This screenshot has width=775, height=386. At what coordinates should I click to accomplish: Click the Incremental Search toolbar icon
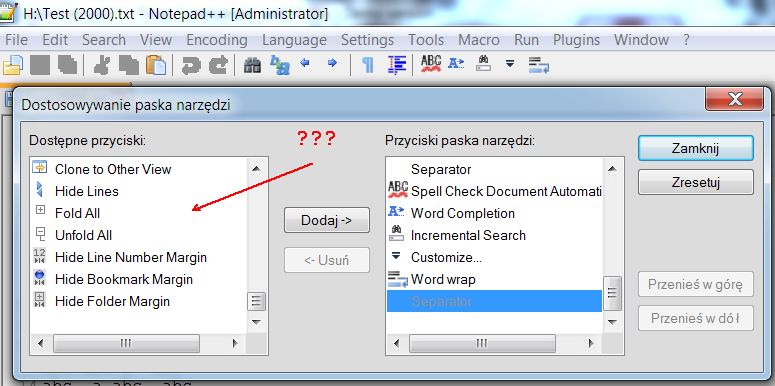[483, 63]
